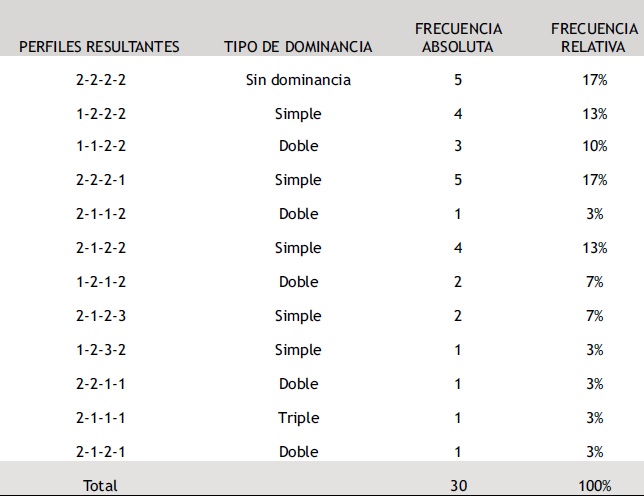
Task: Click the Total row label
Action: (x=100, y=486)
